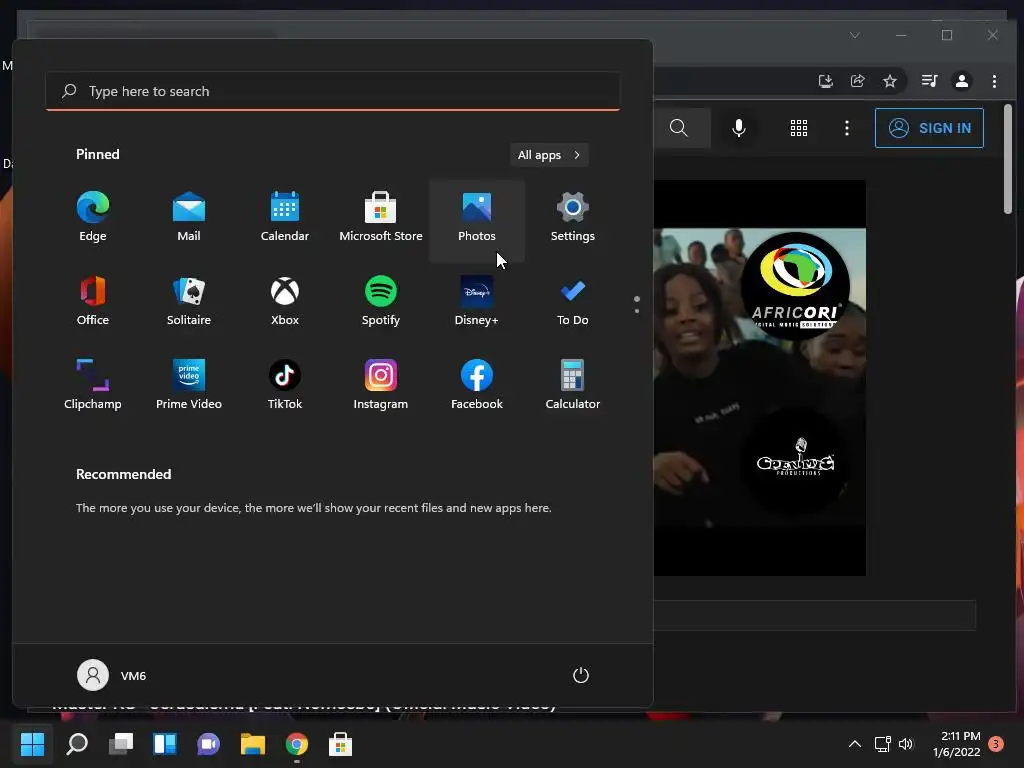Click the power button in Start menu
The image size is (1024, 768).
click(x=581, y=675)
